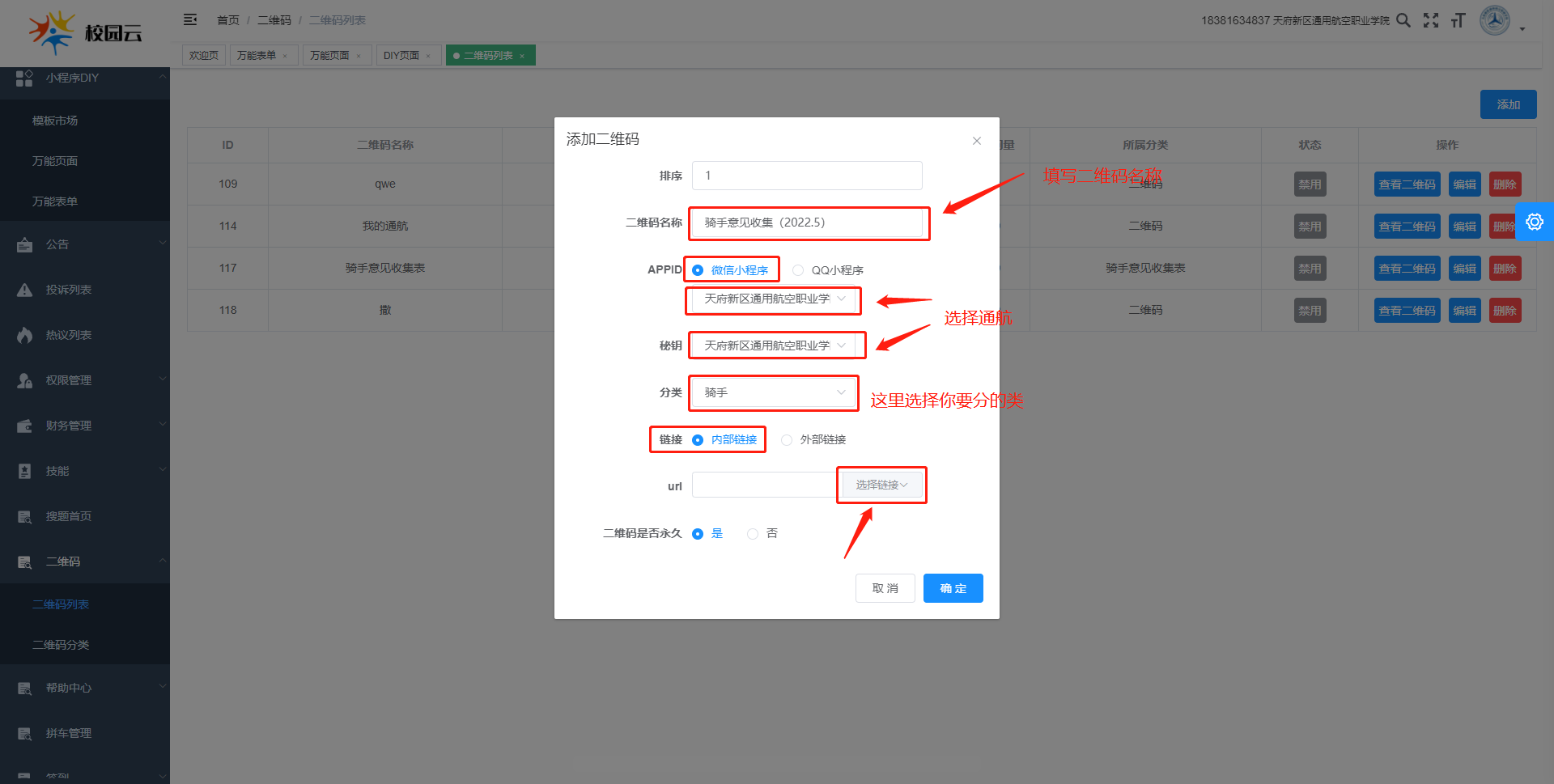Expand the 帮助中心 chevron
Image resolution: width=1554 pixels, height=784 pixels.
tap(162, 686)
